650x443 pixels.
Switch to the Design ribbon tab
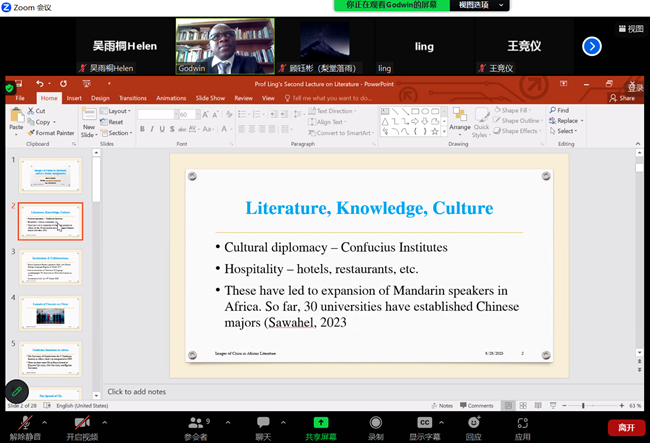coord(101,98)
